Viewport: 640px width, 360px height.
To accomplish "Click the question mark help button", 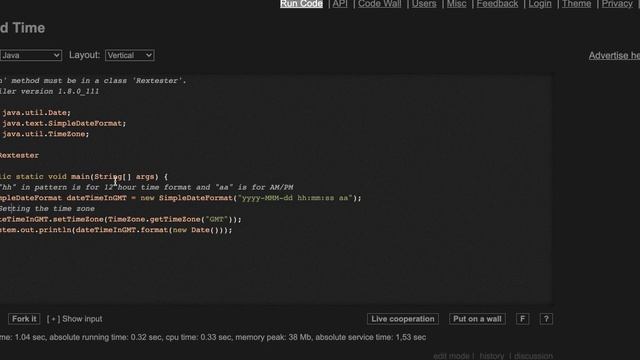I will (546, 319).
